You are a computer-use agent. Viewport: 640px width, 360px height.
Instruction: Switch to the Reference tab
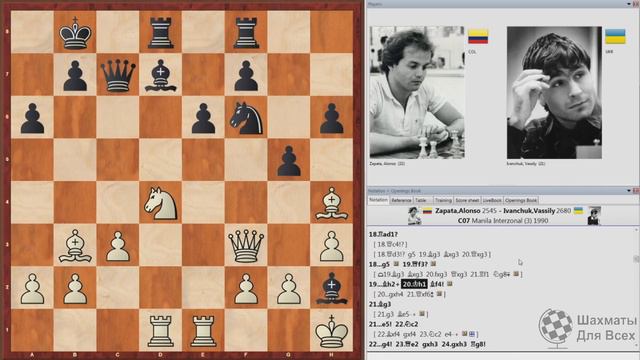[x=401, y=200]
